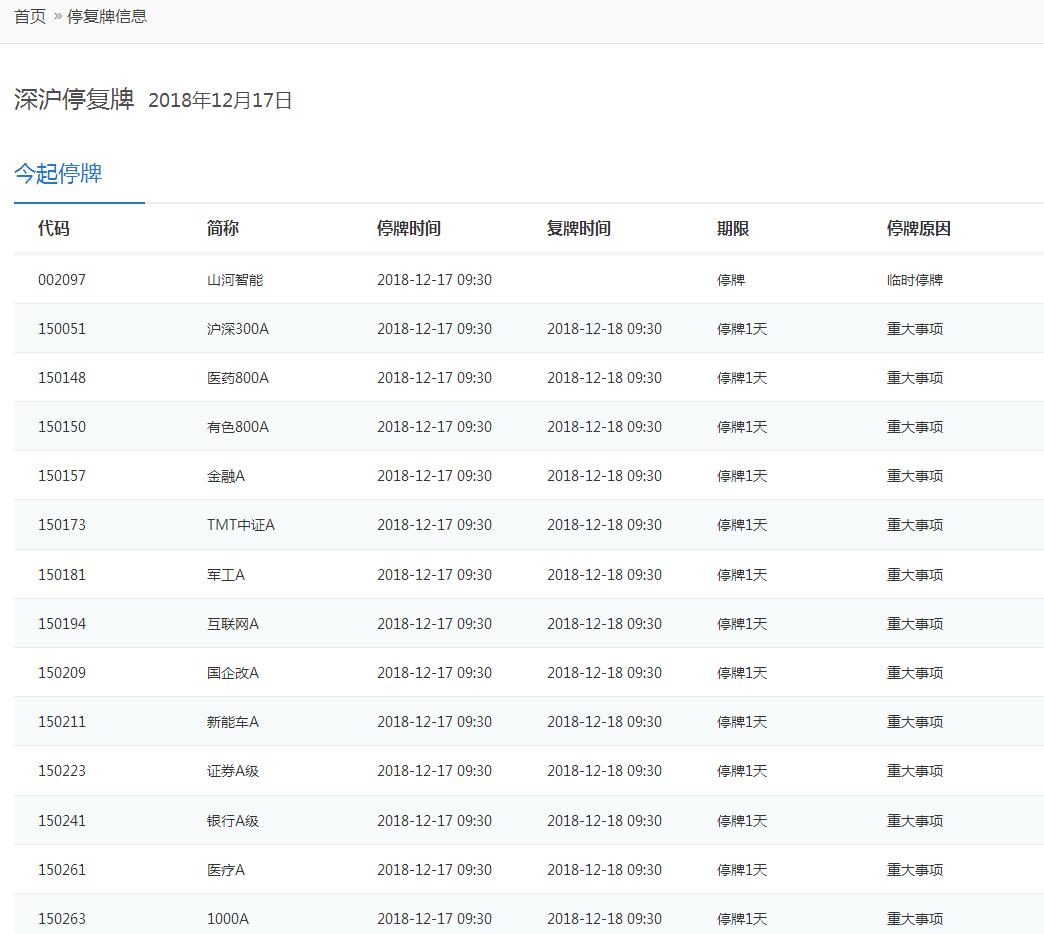This screenshot has width=1044, height=934.
Task: Click the 首页 breadcrumb link
Action: (x=30, y=16)
